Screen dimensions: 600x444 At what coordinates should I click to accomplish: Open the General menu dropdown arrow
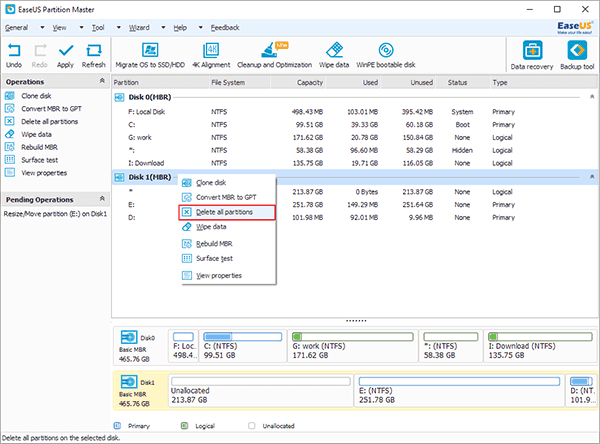pyautogui.click(x=42, y=28)
